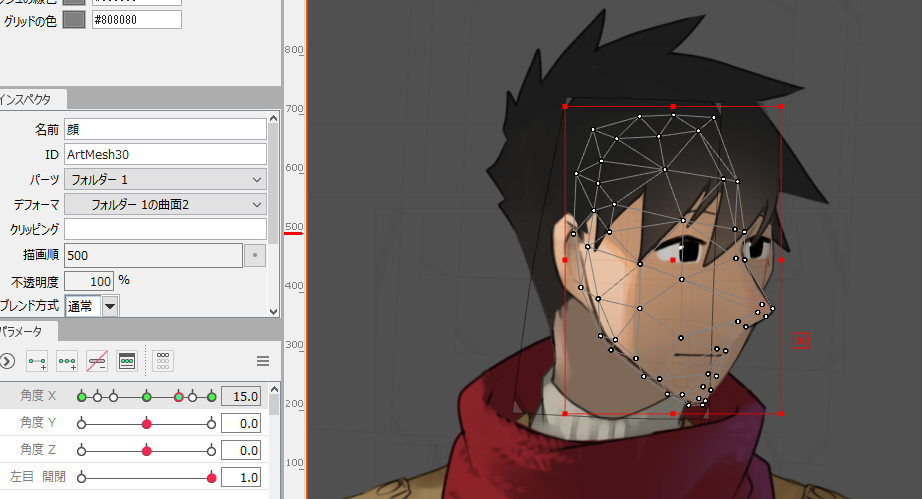Image resolution: width=922 pixels, height=499 pixels.
Task: Click the inspector scrollbar up arrow
Action: 273,119
